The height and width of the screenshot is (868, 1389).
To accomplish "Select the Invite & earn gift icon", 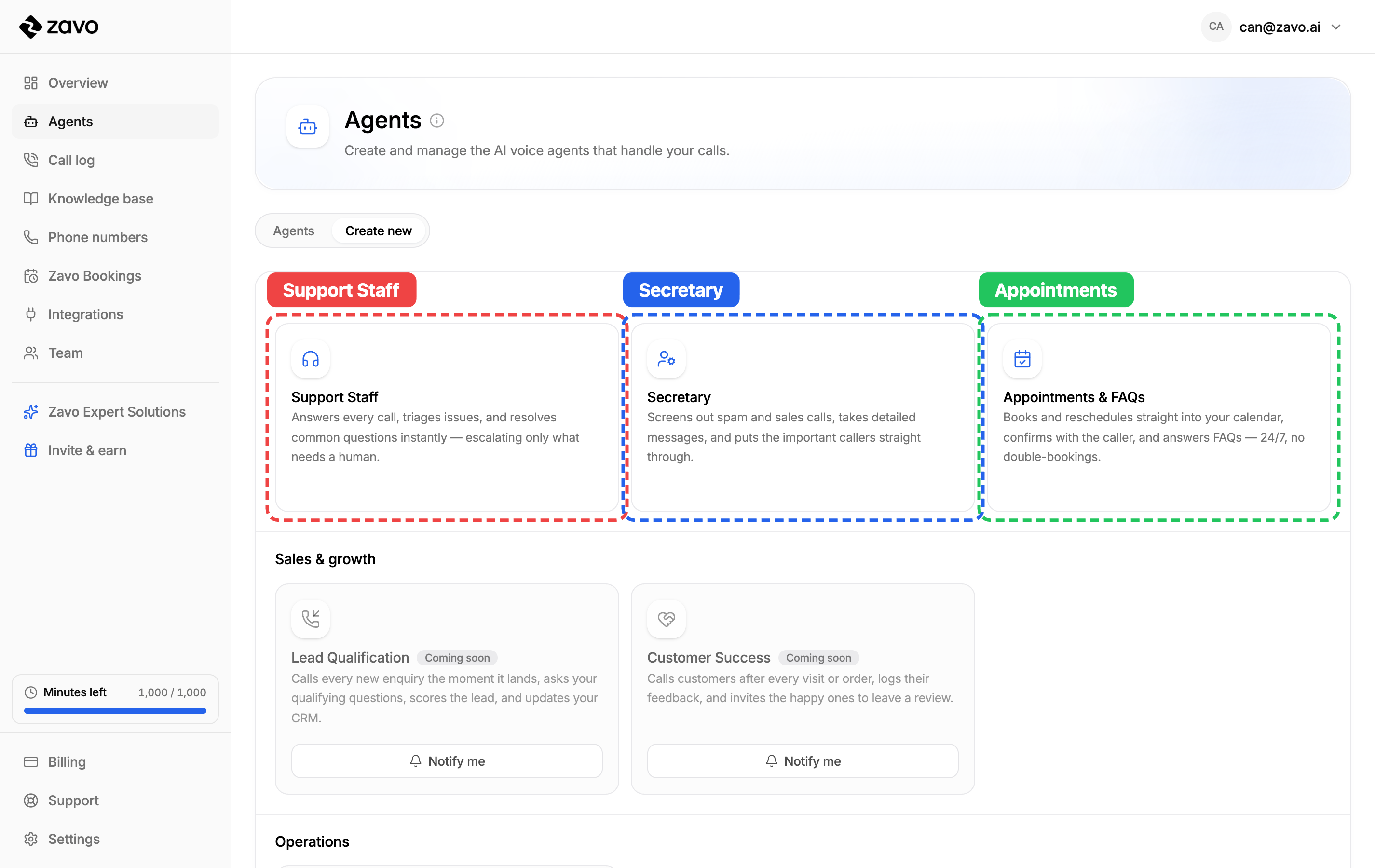I will tap(31, 451).
